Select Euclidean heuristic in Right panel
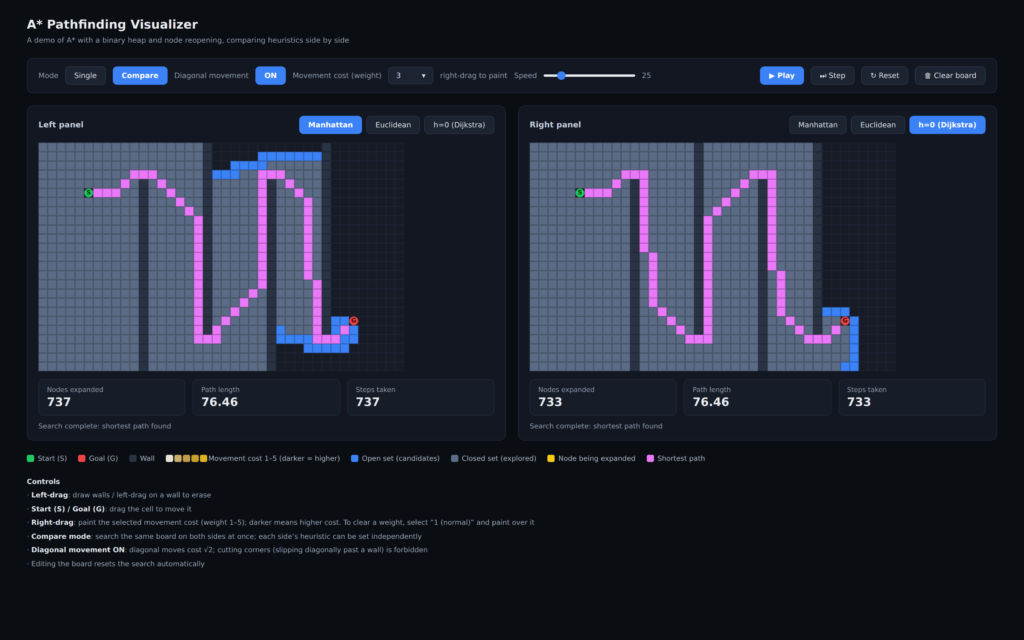The image size is (1024, 640). pos(878,125)
